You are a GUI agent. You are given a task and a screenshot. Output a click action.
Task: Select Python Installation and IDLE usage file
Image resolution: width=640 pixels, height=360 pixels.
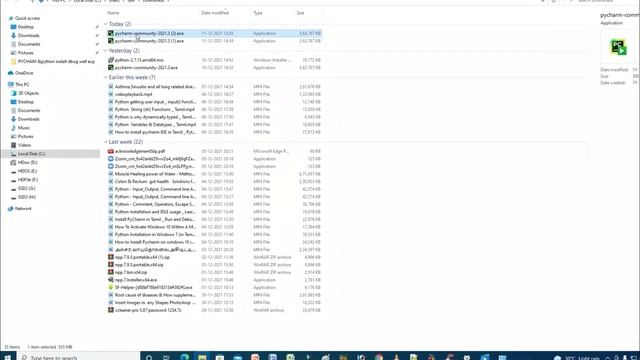(x=155, y=212)
